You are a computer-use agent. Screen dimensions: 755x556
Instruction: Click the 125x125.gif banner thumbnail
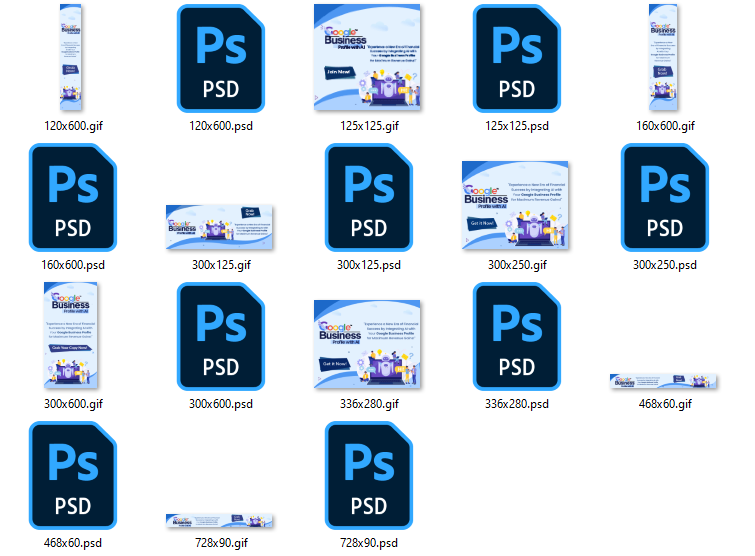(367, 57)
